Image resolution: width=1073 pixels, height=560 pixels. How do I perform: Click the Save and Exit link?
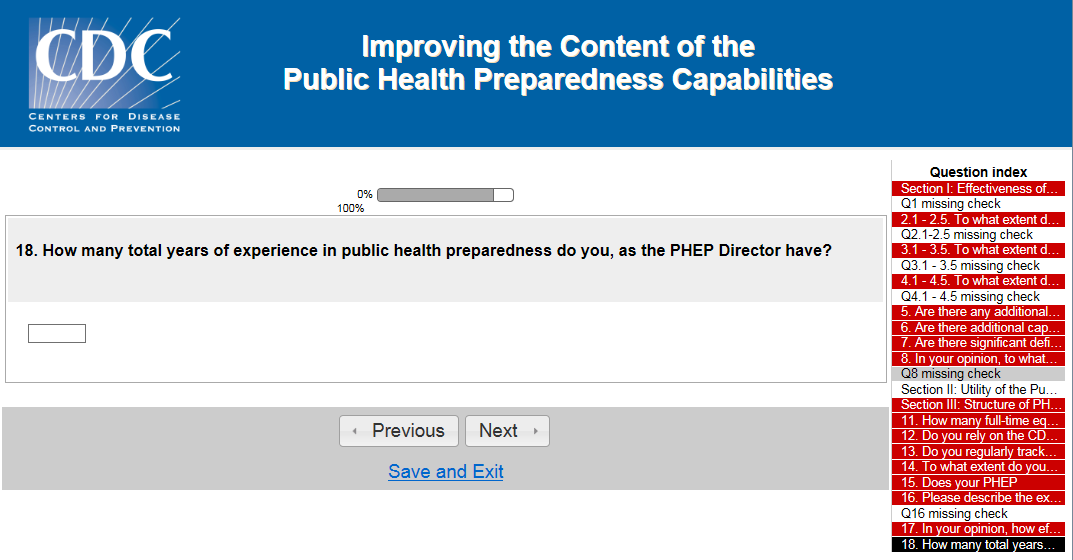(446, 472)
